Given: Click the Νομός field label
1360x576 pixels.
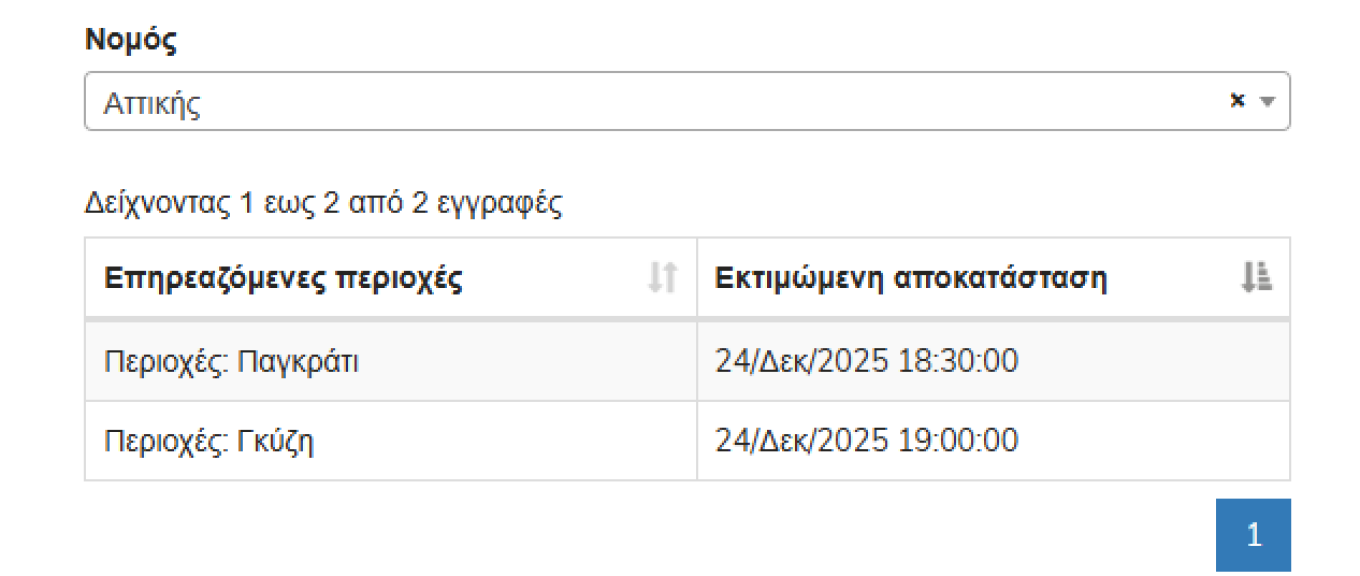Looking at the screenshot, I should pyautogui.click(x=131, y=40).
